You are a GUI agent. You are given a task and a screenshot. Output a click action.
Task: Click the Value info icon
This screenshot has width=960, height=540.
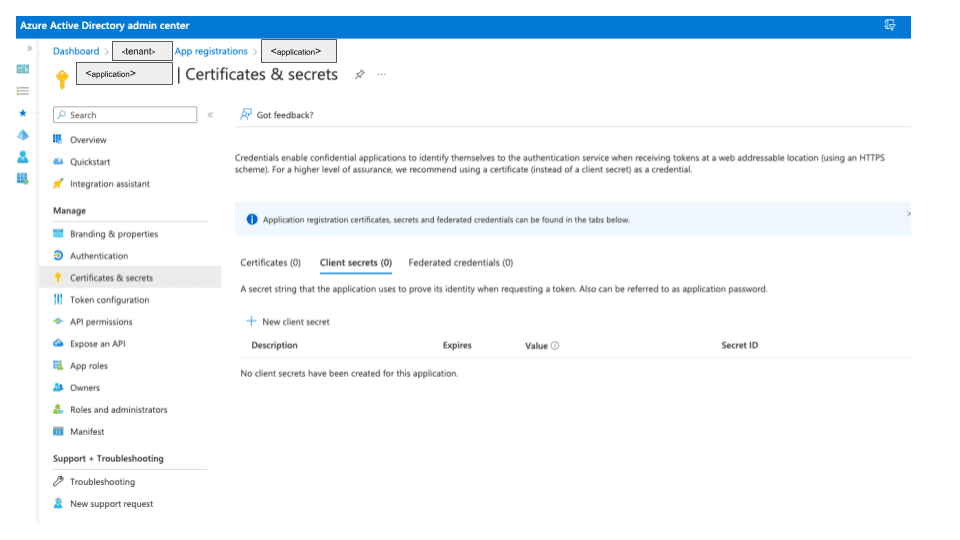(555, 346)
